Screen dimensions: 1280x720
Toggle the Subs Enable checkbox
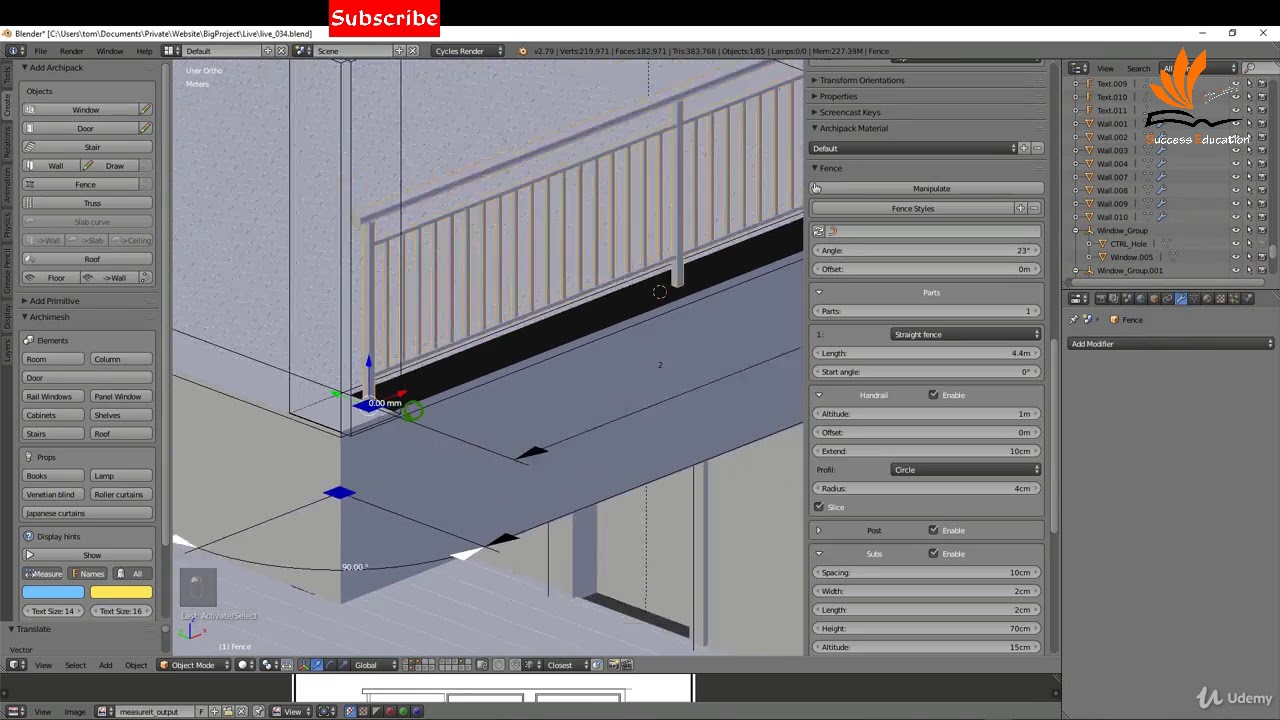coord(933,554)
